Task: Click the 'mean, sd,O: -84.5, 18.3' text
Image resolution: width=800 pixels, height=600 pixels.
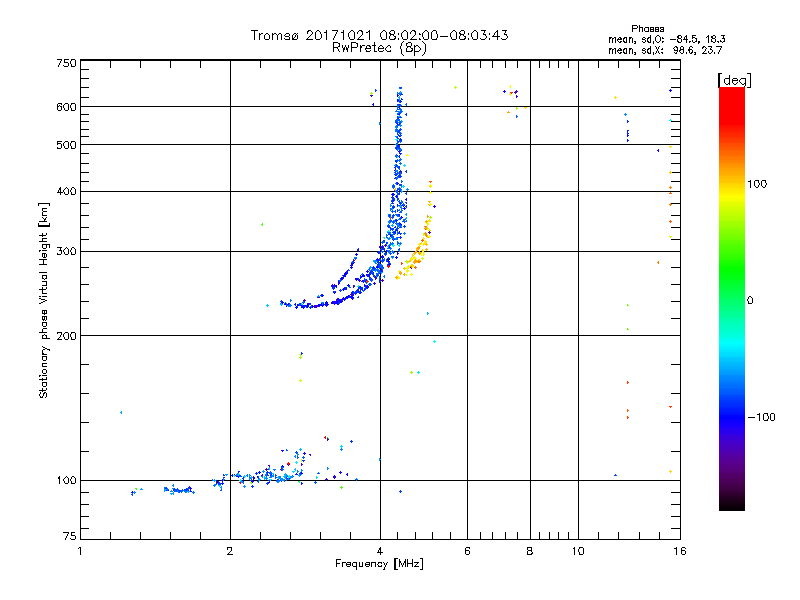Action: tap(667, 39)
